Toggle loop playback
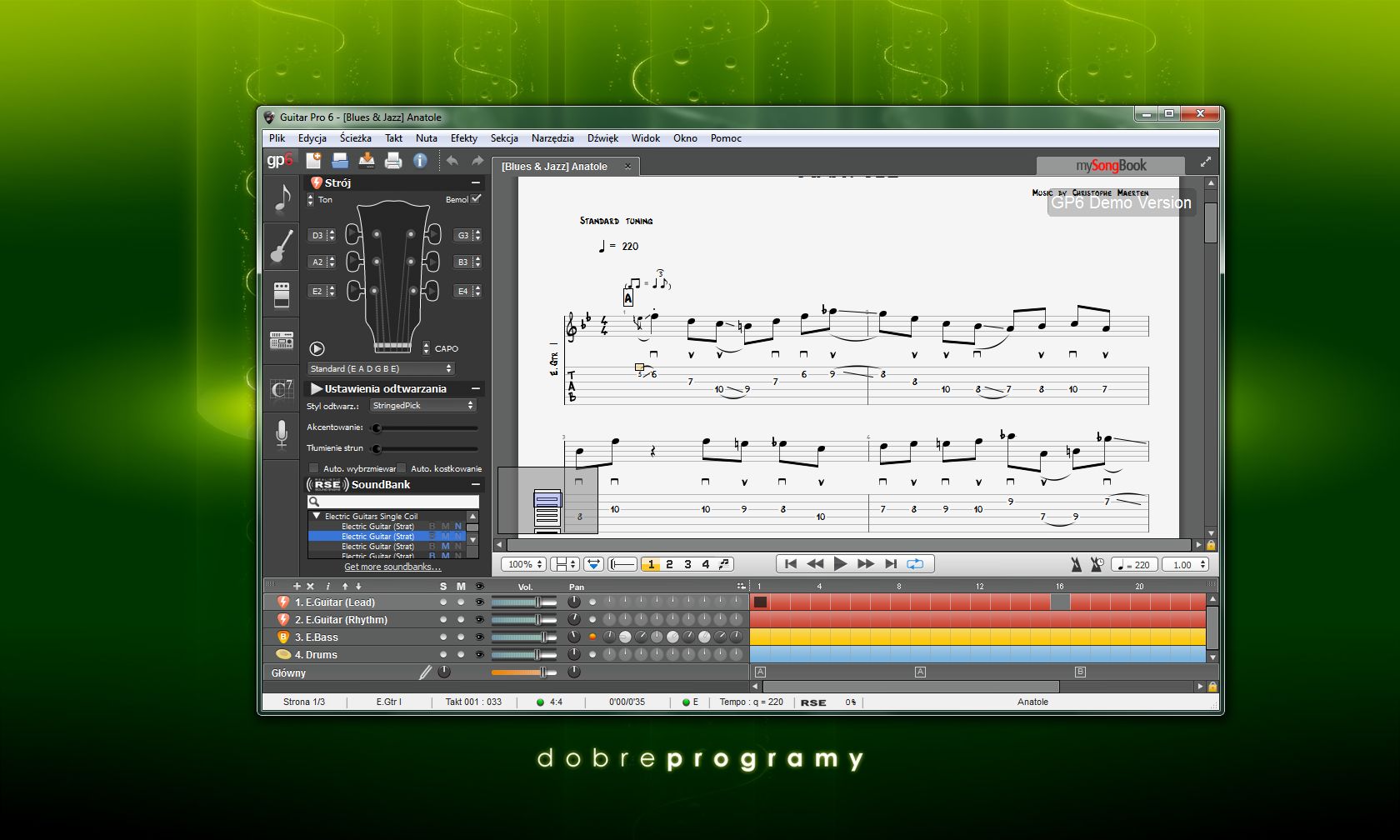Image resolution: width=1400 pixels, height=840 pixels. 915,563
